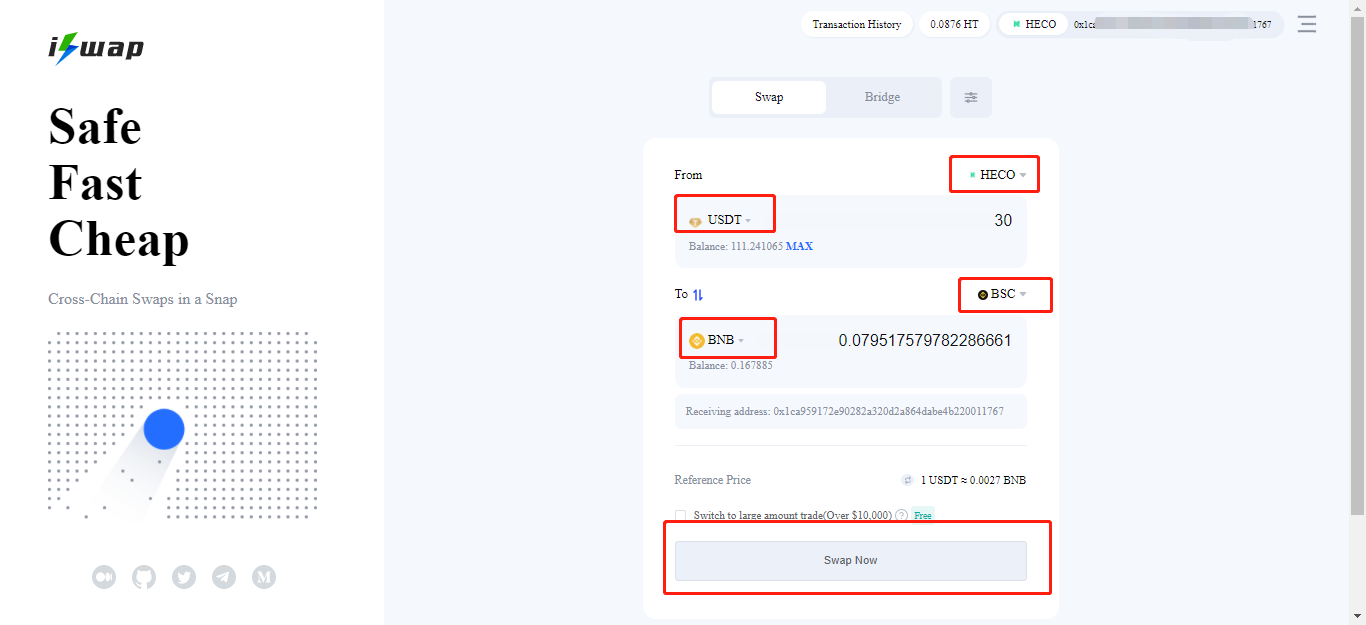Enable Switch to large amount trade checkbox
This screenshot has width=1366, height=625.
[681, 516]
